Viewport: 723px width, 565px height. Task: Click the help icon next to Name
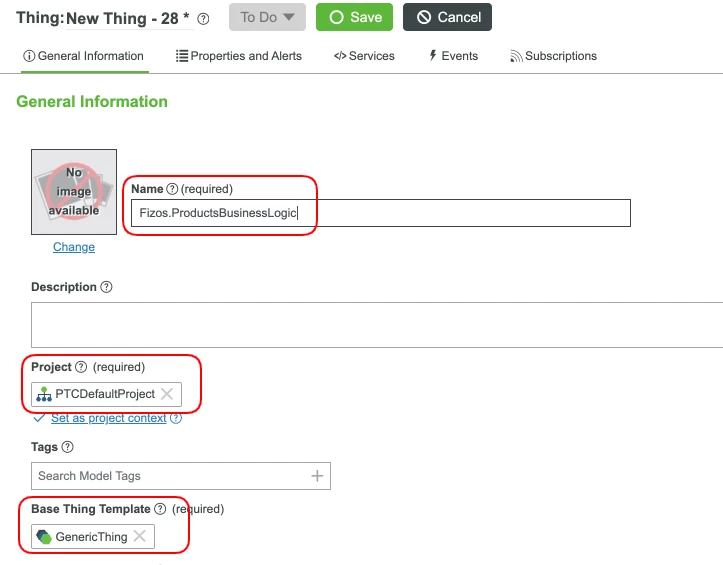pyautogui.click(x=172, y=189)
